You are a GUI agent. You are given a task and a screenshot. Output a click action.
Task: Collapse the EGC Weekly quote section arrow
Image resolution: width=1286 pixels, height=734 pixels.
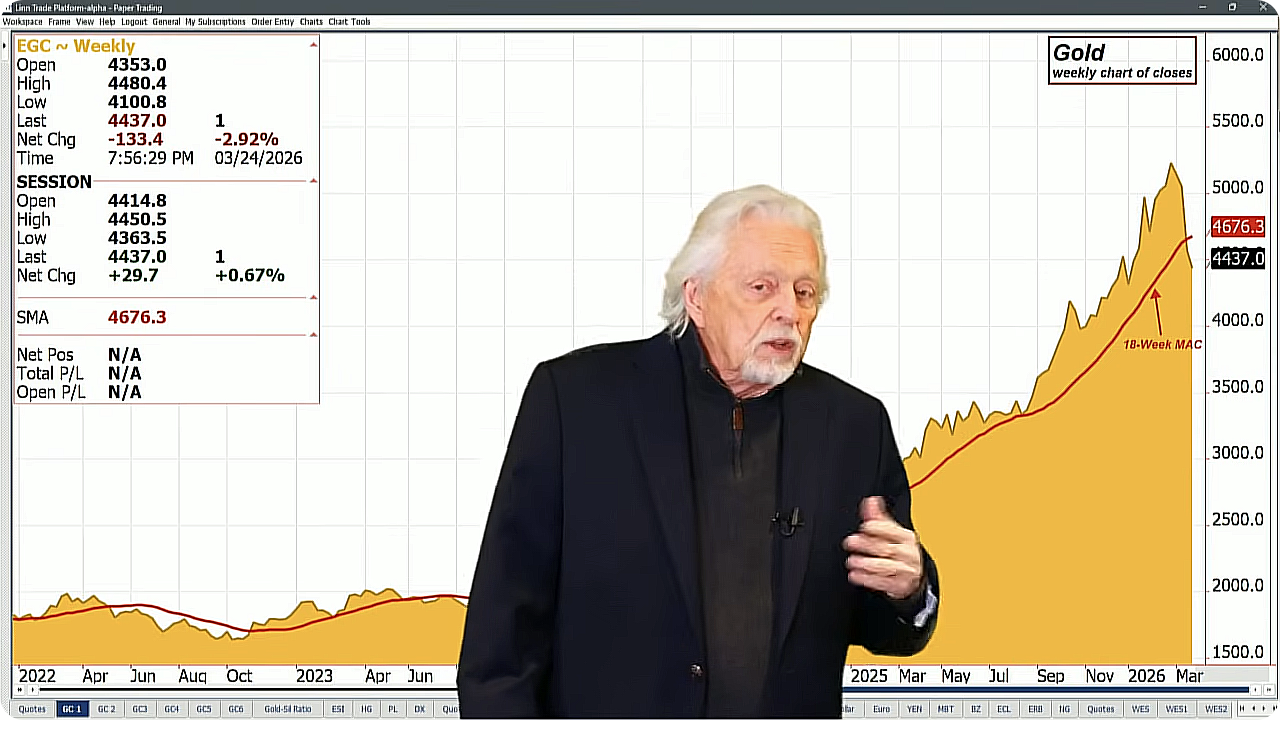point(313,45)
